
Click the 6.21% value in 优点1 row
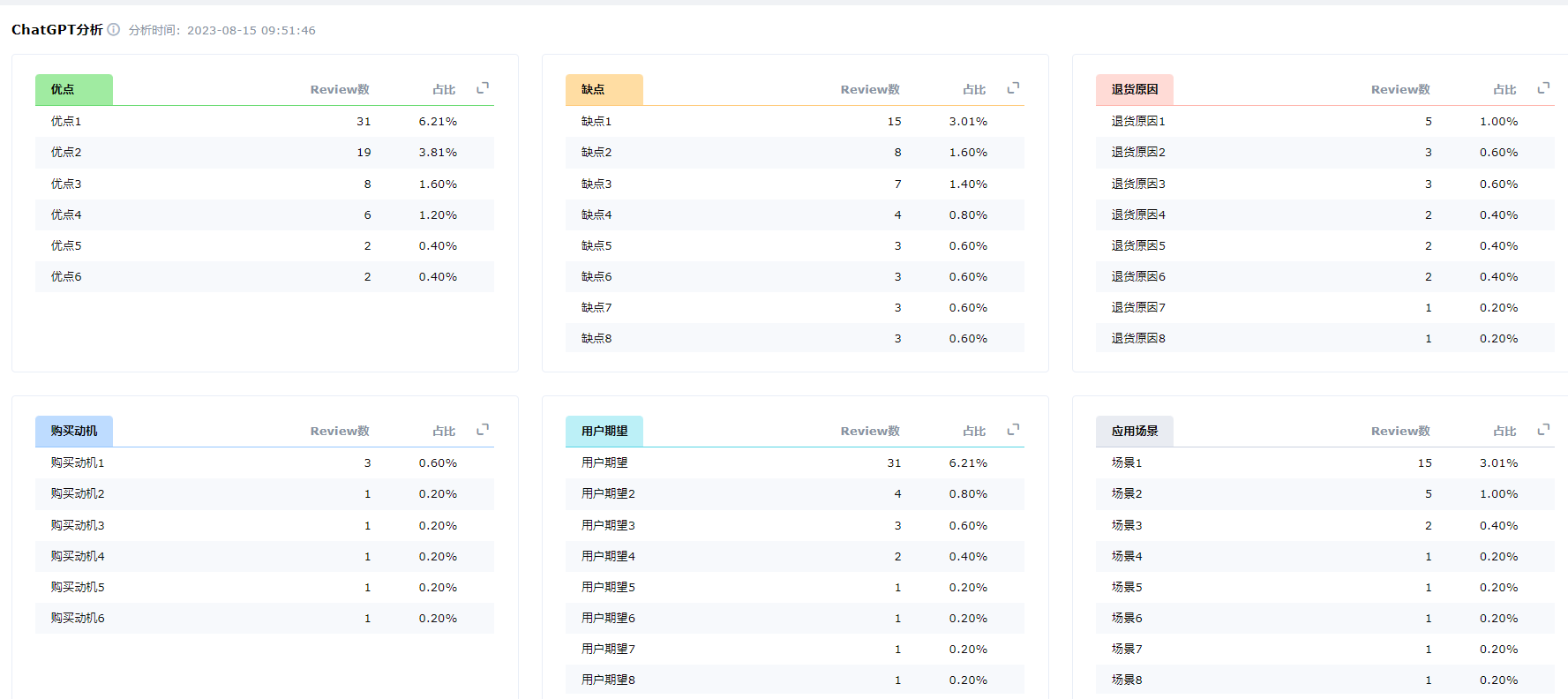438,122
